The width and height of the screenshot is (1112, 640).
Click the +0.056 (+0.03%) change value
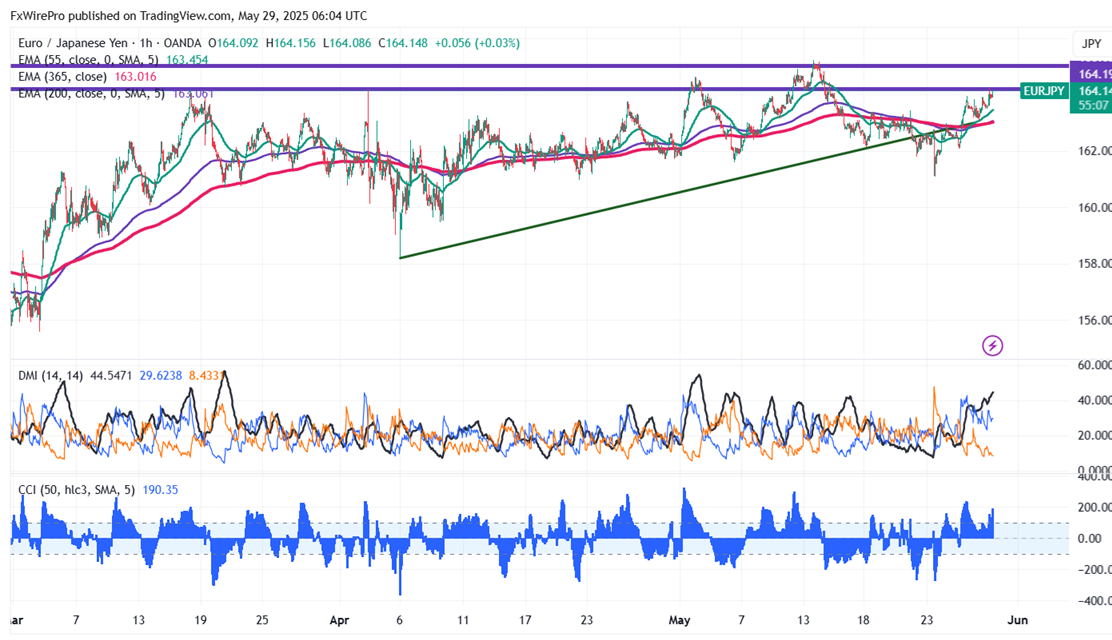point(477,43)
